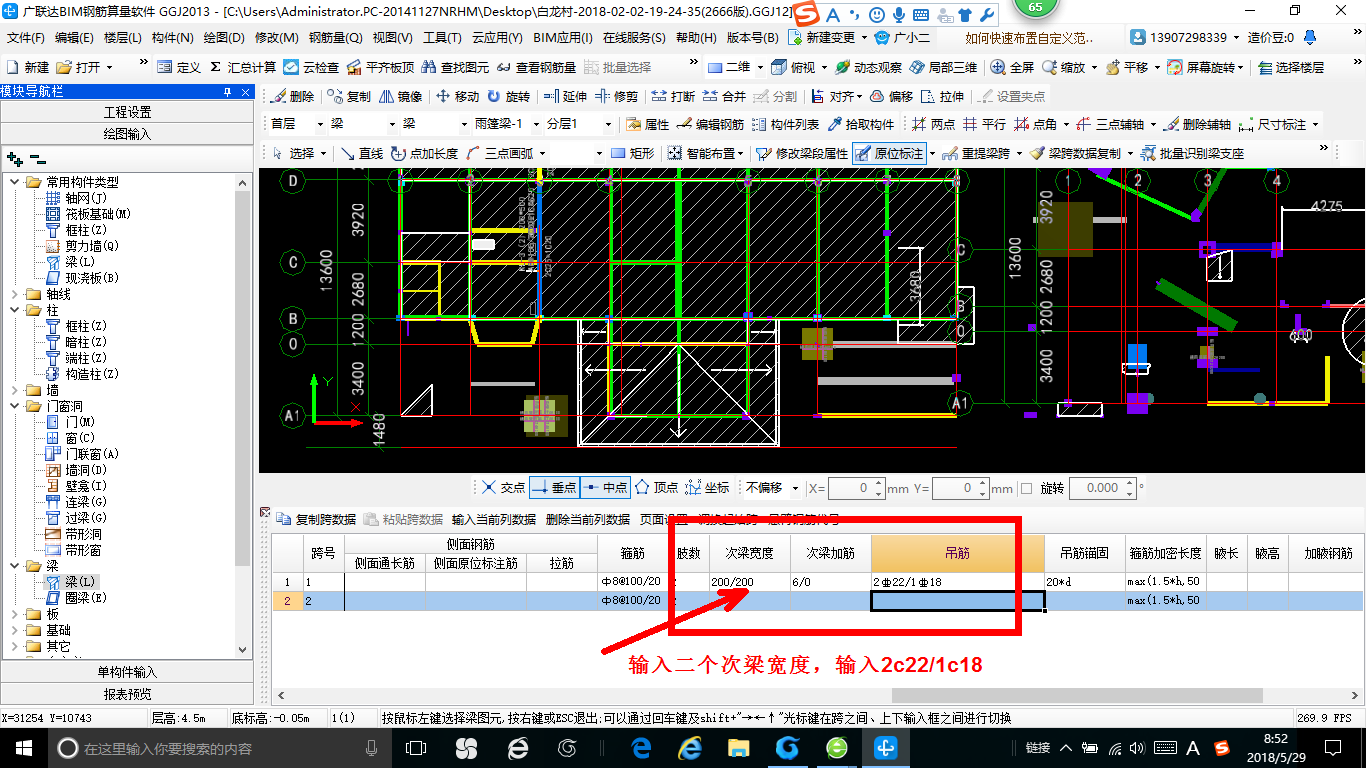
Task: Click 重提梁跨 re-extract beam spans
Action: [976, 153]
